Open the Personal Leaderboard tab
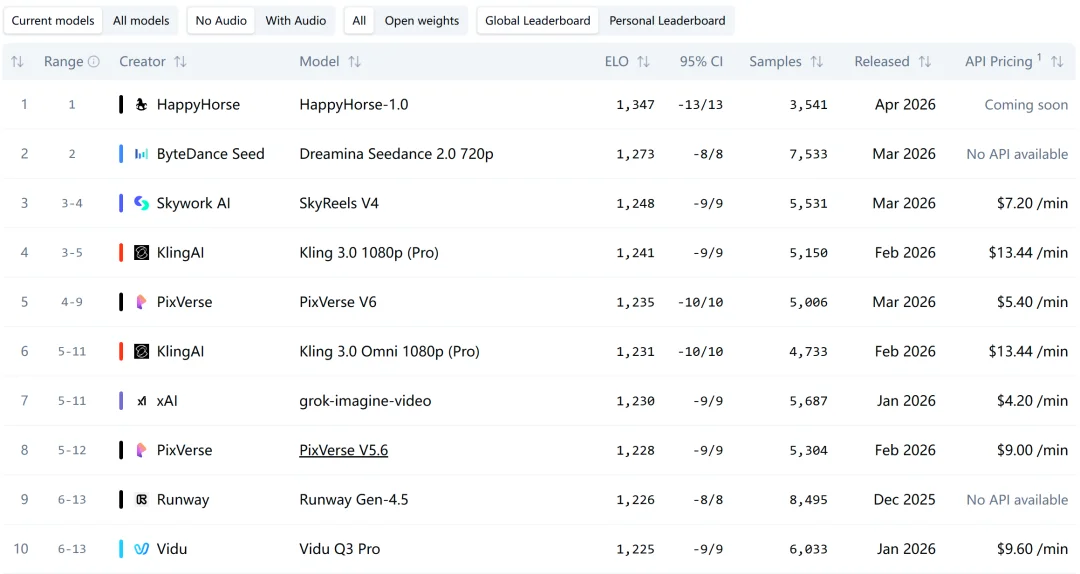This screenshot has height=574, width=1080. point(667,21)
